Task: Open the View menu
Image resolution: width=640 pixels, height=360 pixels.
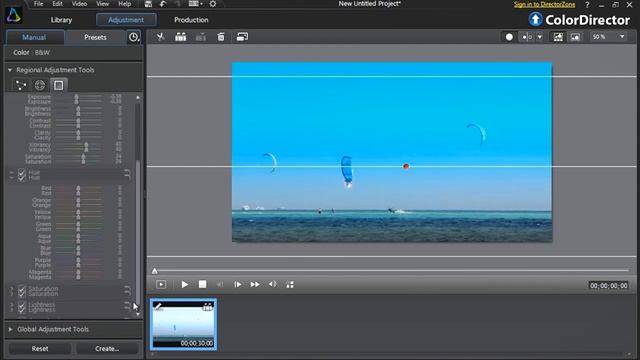Action: click(x=102, y=4)
